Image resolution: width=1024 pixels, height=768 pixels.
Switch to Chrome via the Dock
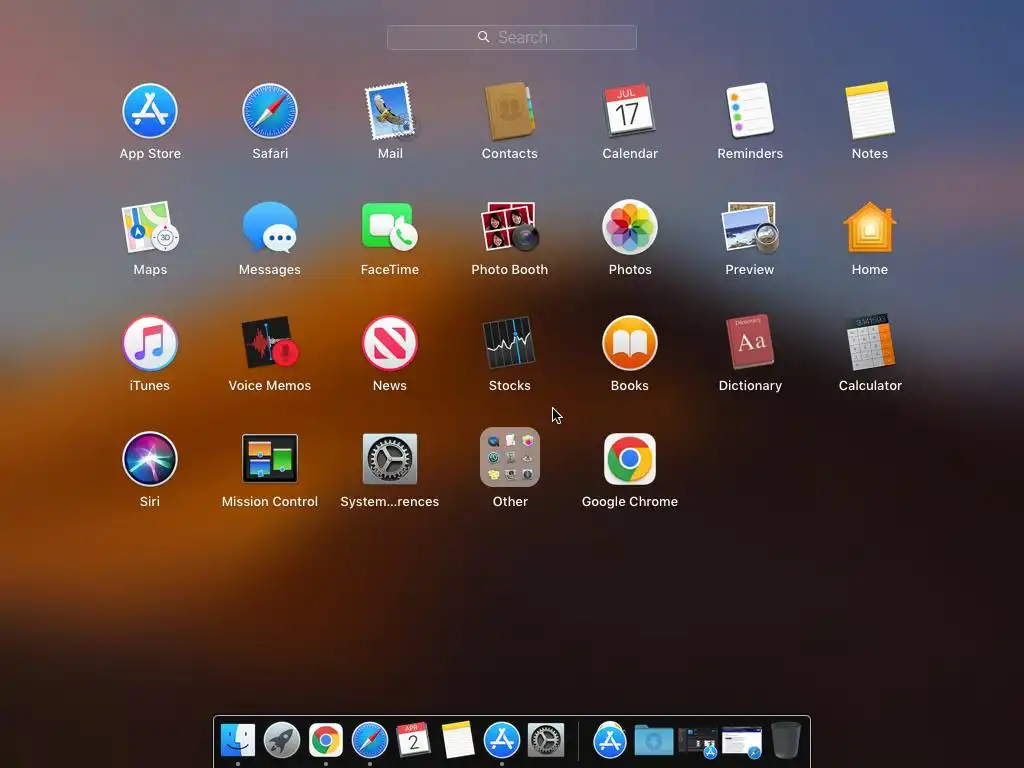pyautogui.click(x=326, y=741)
